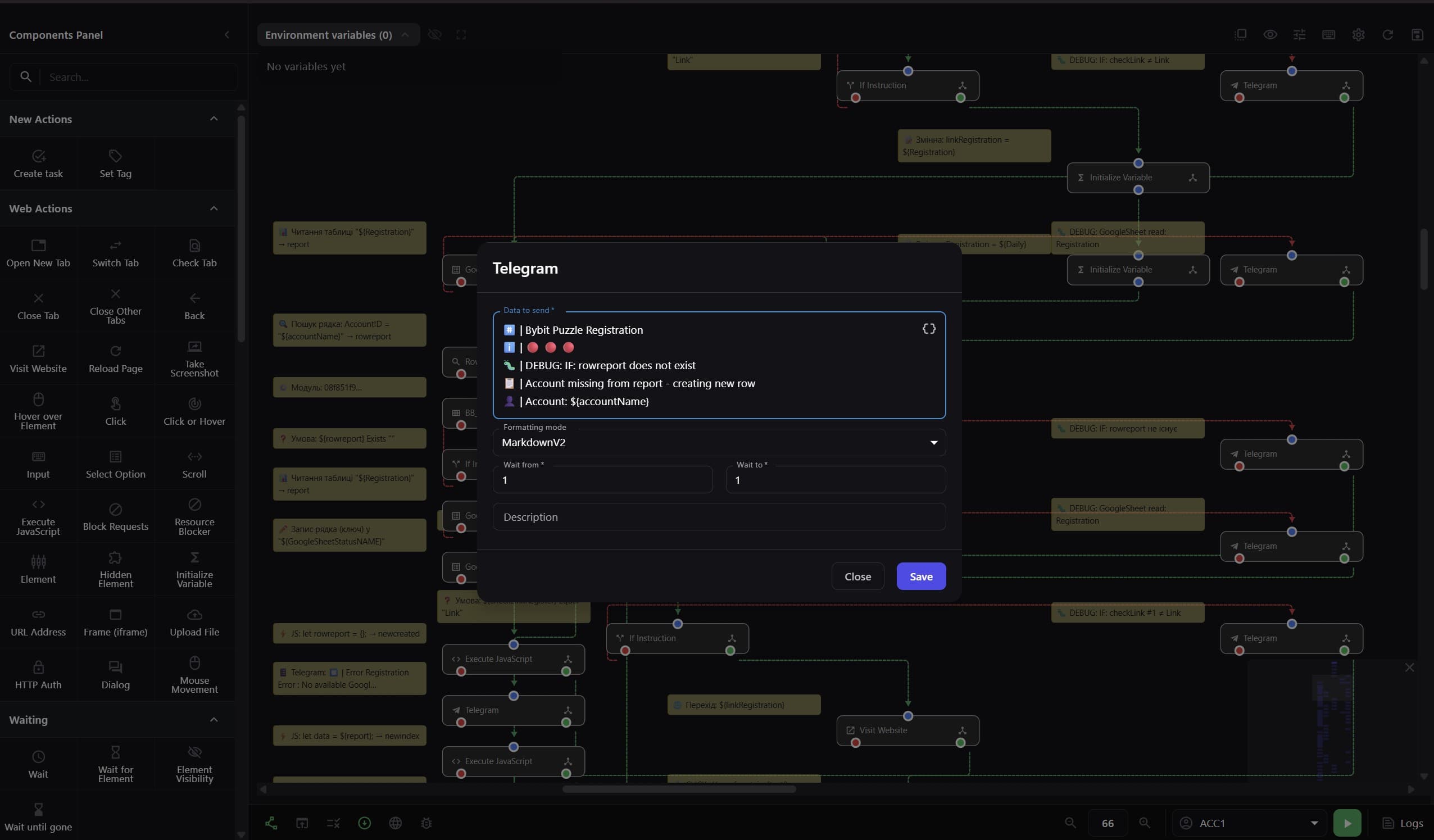Open the ACC1 account dropdown
The height and width of the screenshot is (840, 1434).
click(1250, 823)
